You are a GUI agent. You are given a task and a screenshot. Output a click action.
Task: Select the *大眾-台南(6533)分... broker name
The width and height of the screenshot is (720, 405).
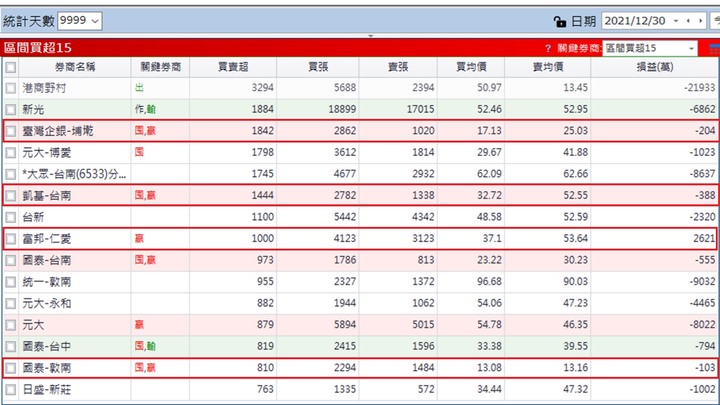coord(74,174)
